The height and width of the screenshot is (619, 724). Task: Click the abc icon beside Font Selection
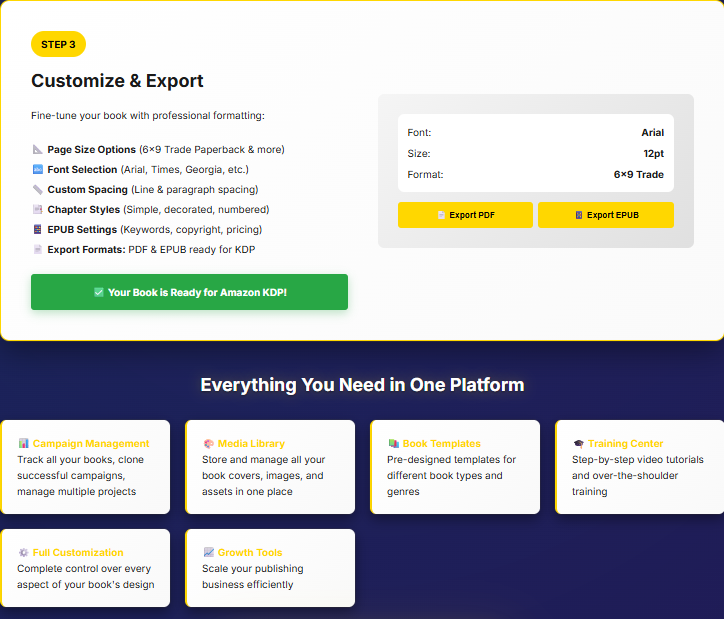[37, 169]
